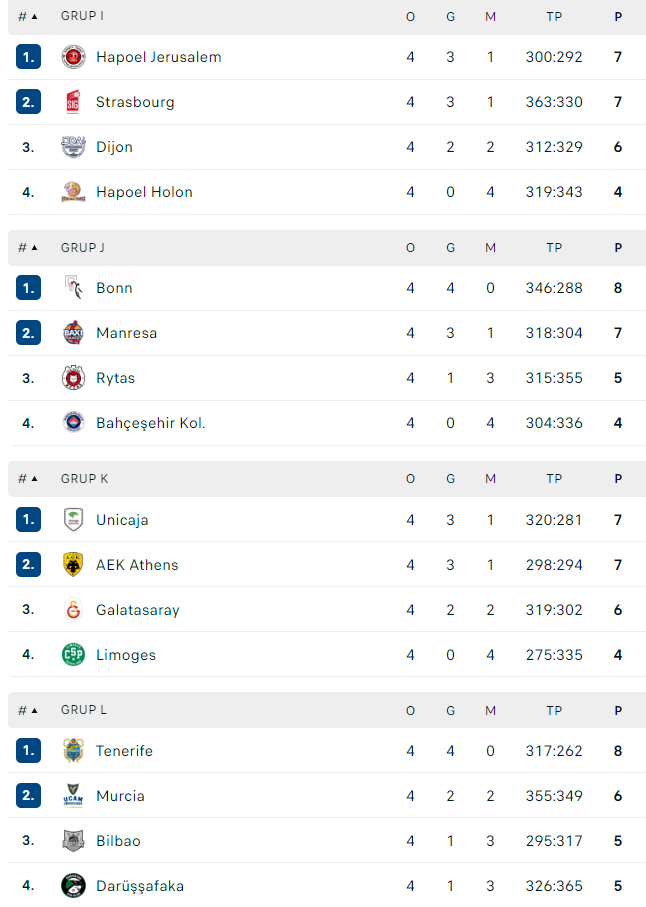Screen dimensions: 646x907
Task: Click the Manresa BAXI team logo
Action: point(73,333)
